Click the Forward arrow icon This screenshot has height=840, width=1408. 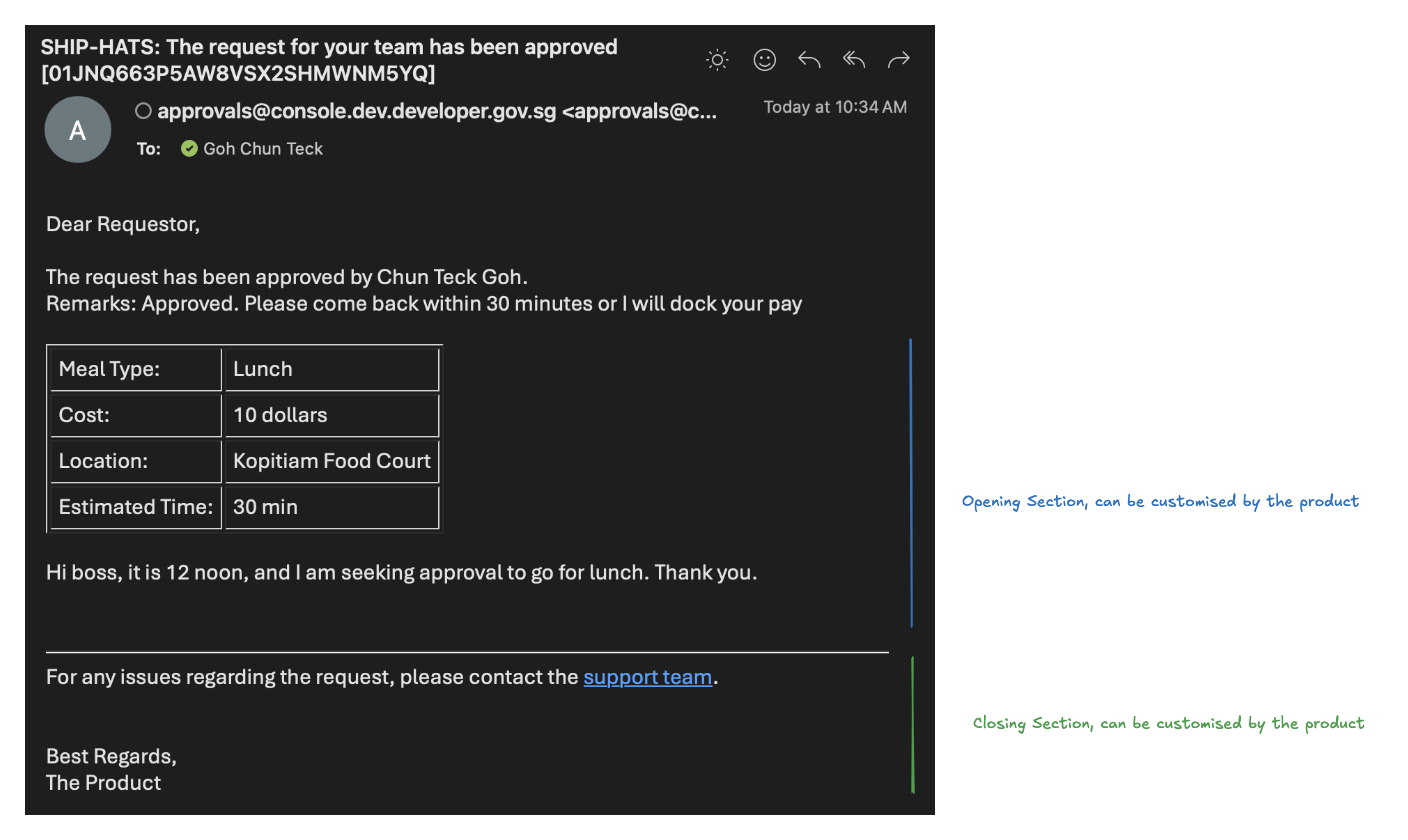point(899,60)
